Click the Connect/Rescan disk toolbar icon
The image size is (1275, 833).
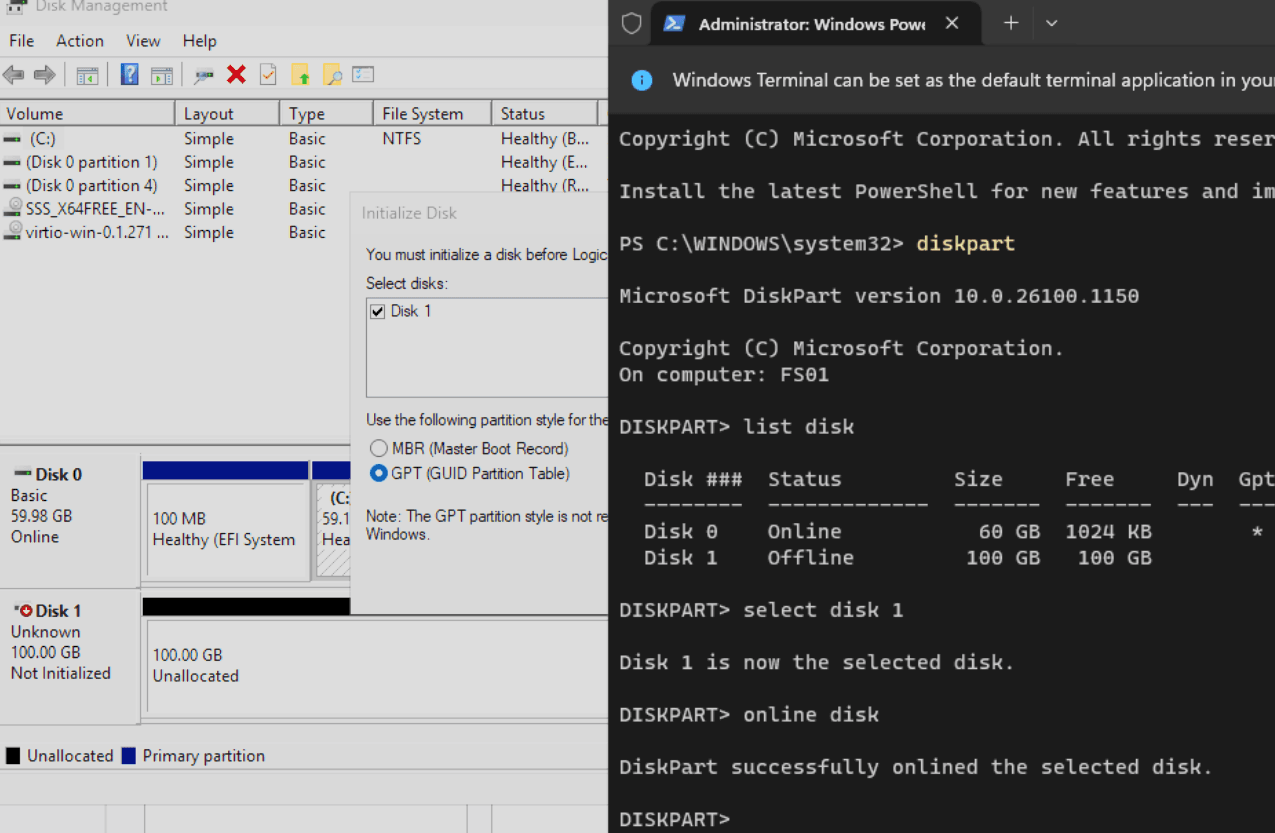point(204,75)
